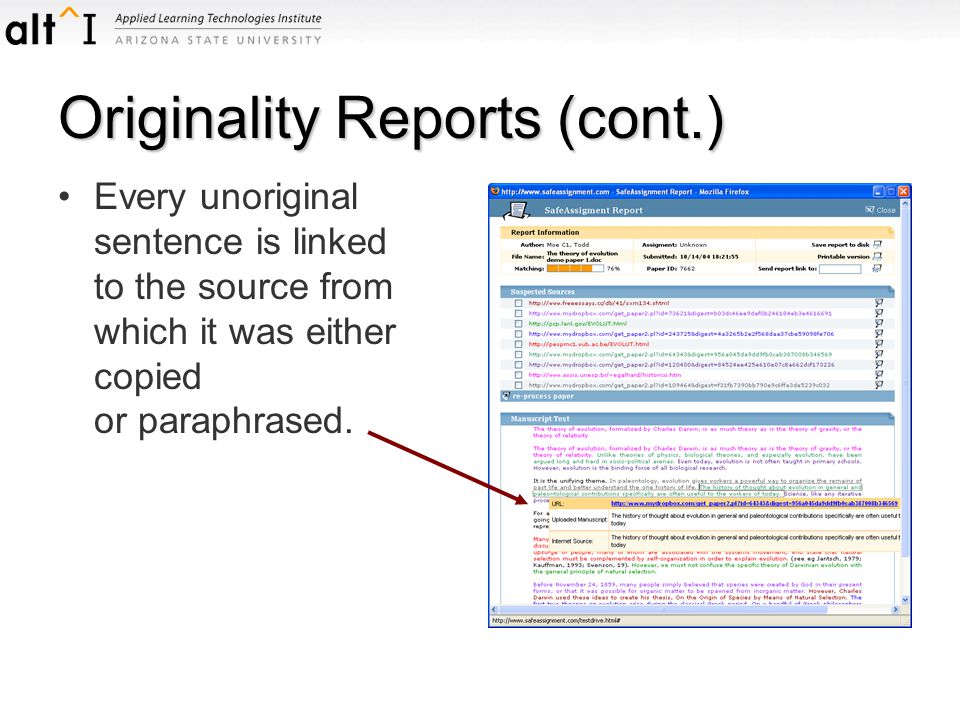
Task: Click the Suspected Sources section header
Action: click(x=697, y=291)
